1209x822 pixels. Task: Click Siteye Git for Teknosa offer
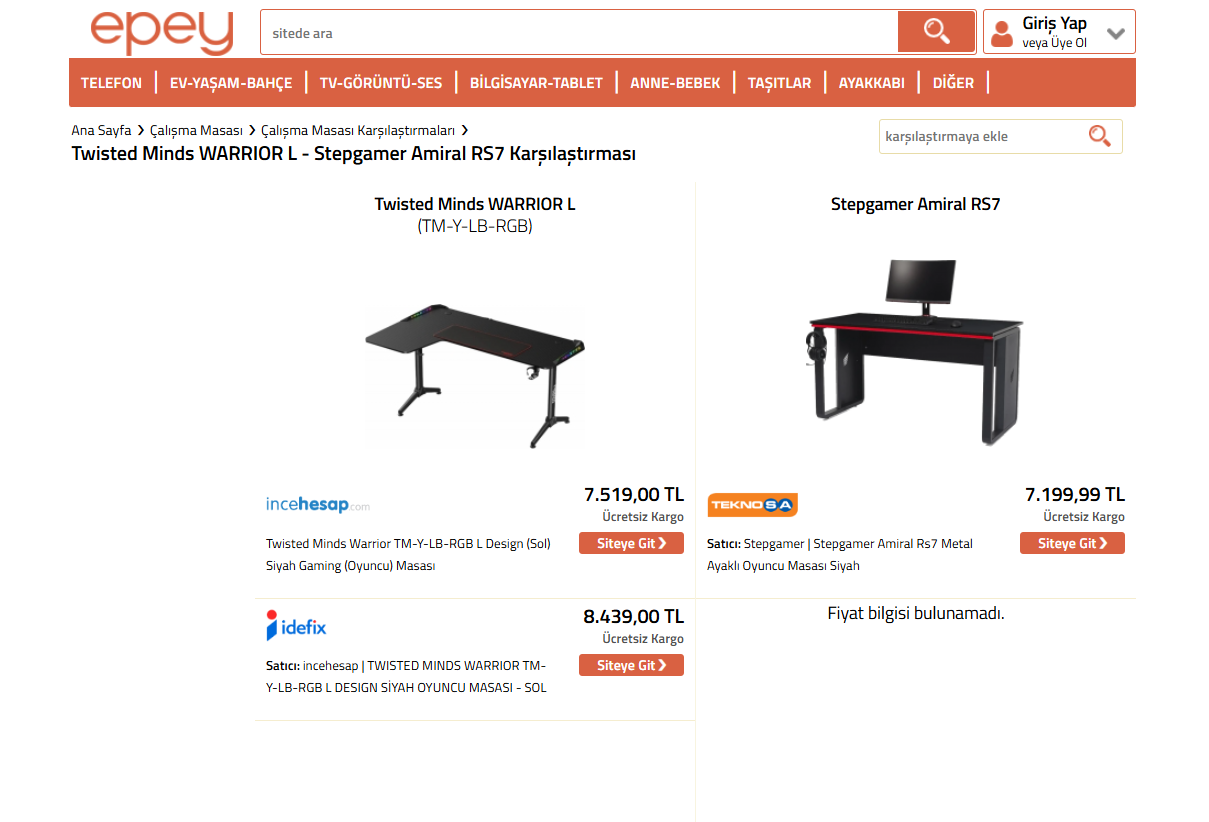coord(1072,543)
